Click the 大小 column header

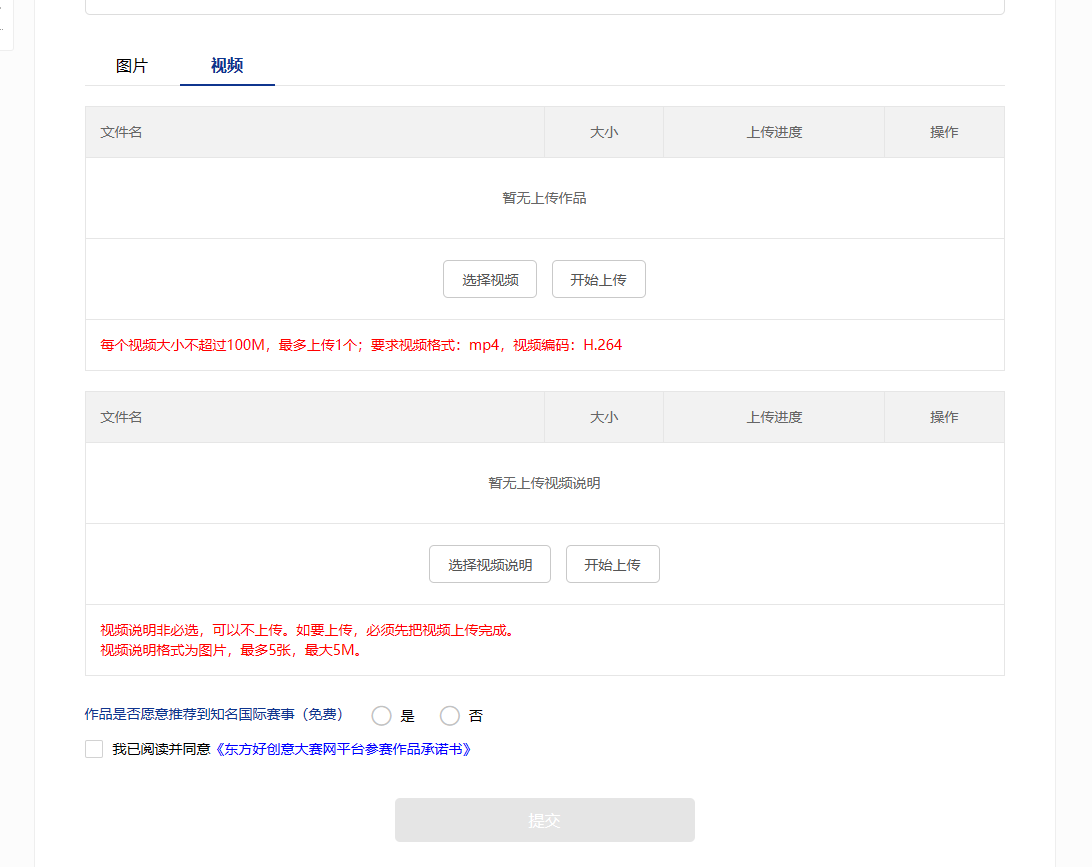pos(603,131)
